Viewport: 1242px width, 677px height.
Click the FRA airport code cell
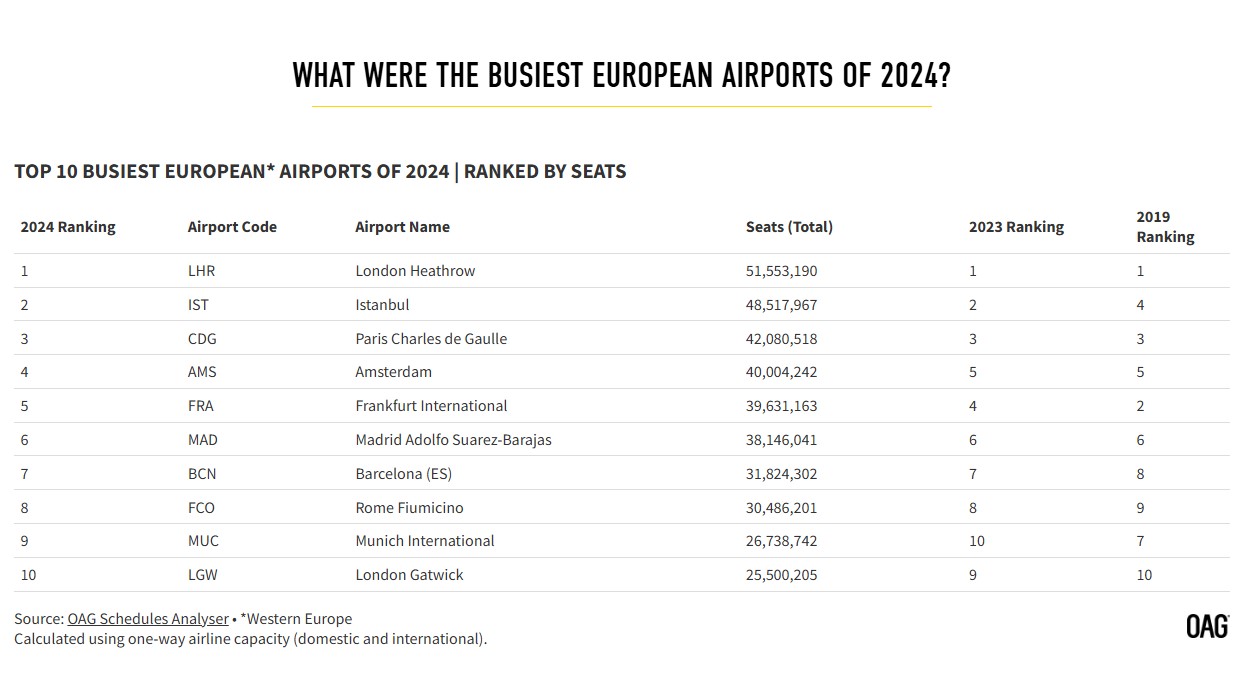(x=200, y=406)
